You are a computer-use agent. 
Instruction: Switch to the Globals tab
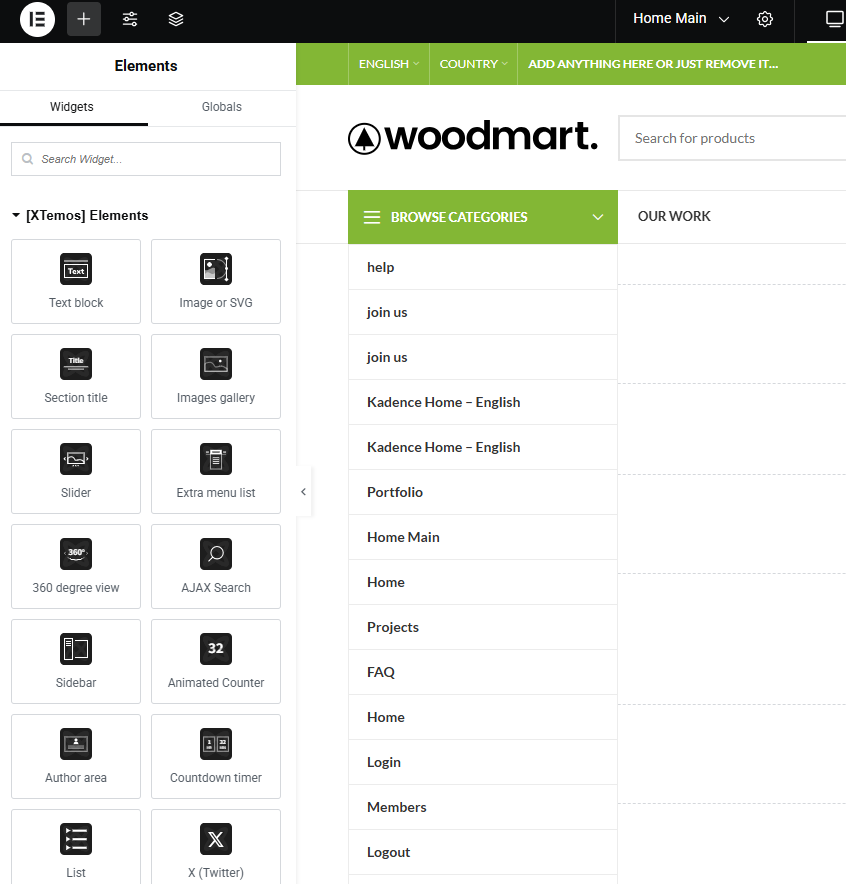click(221, 107)
